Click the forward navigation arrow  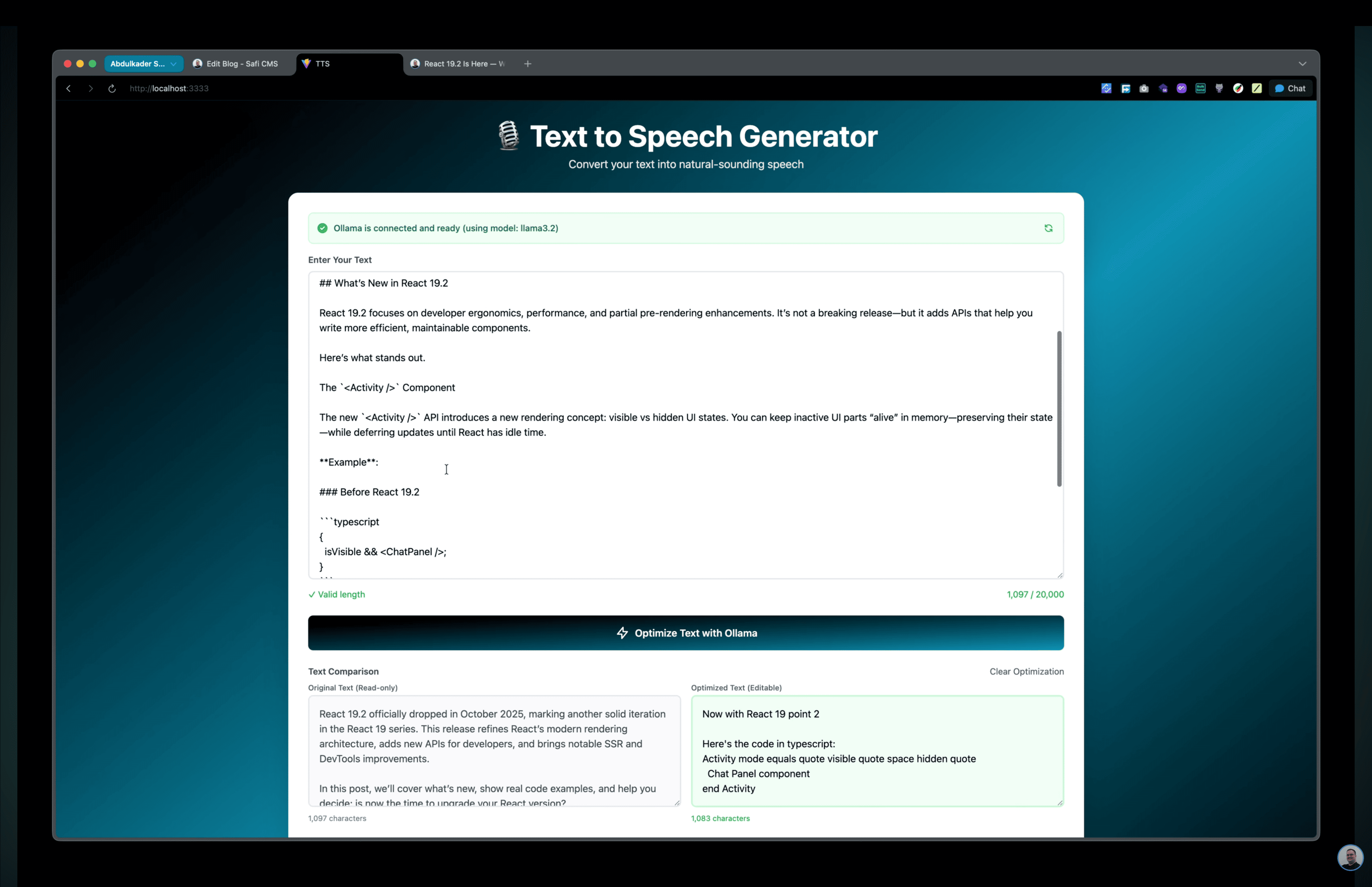point(90,88)
